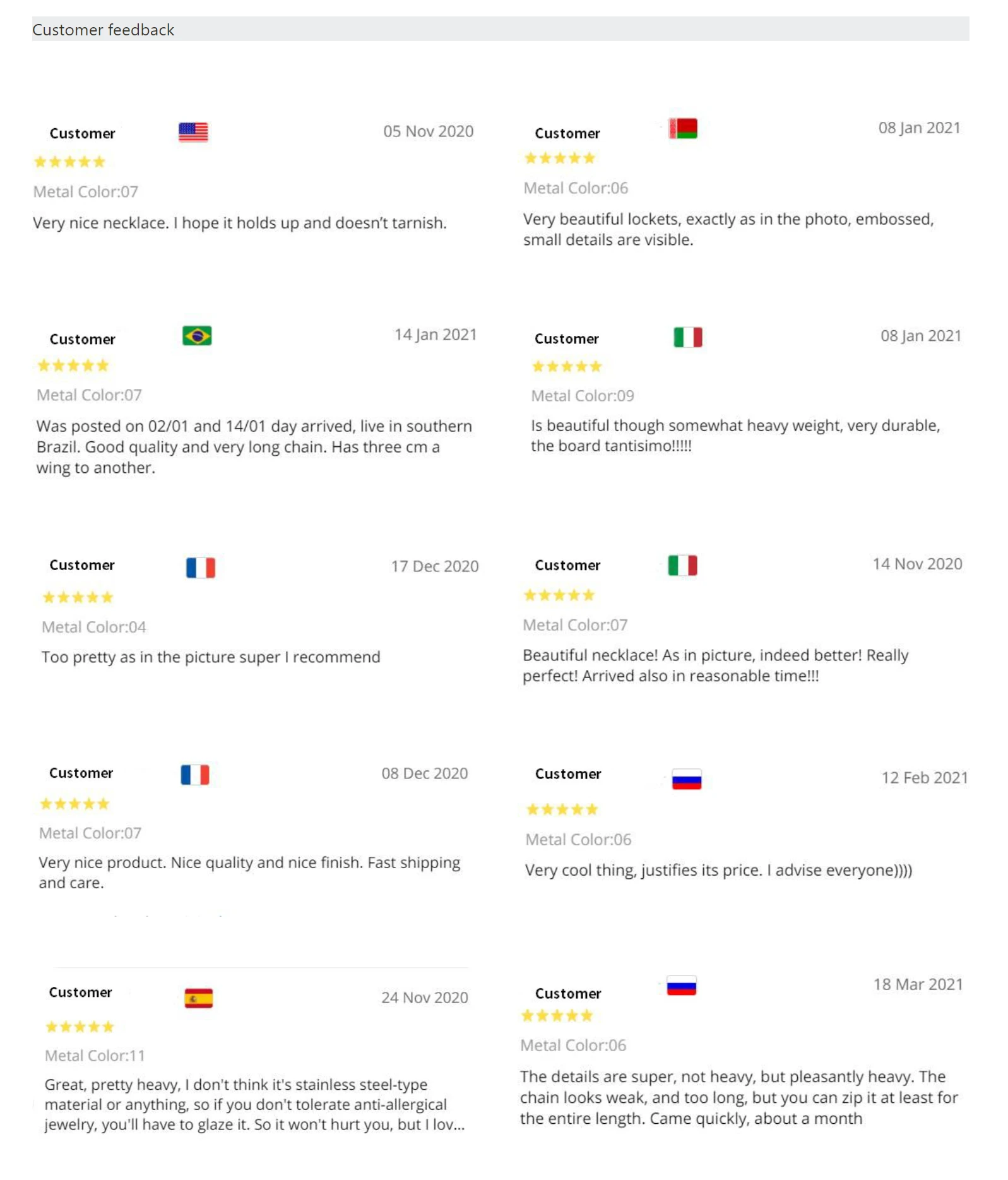Click the Metal Color:04 label

(x=94, y=627)
